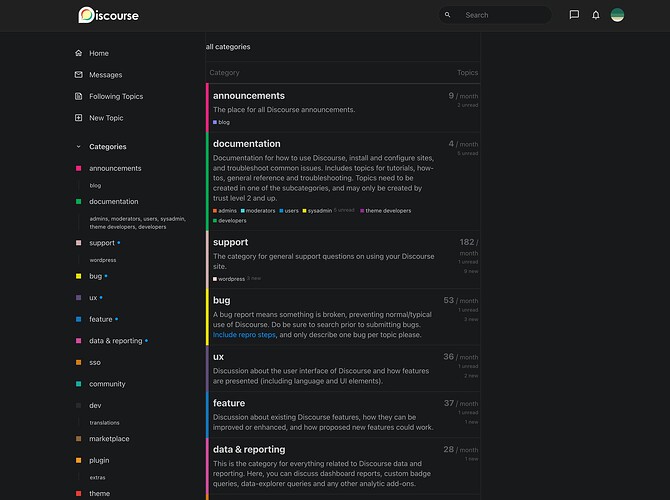Open sysadmin subcategory under documentation

click(317, 211)
